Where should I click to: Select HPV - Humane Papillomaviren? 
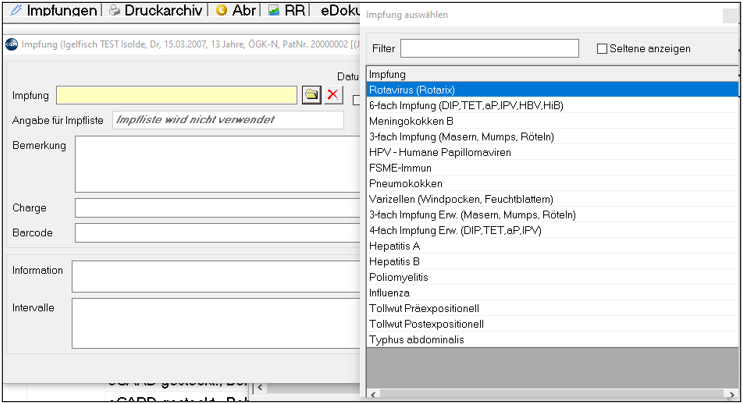[553, 152]
